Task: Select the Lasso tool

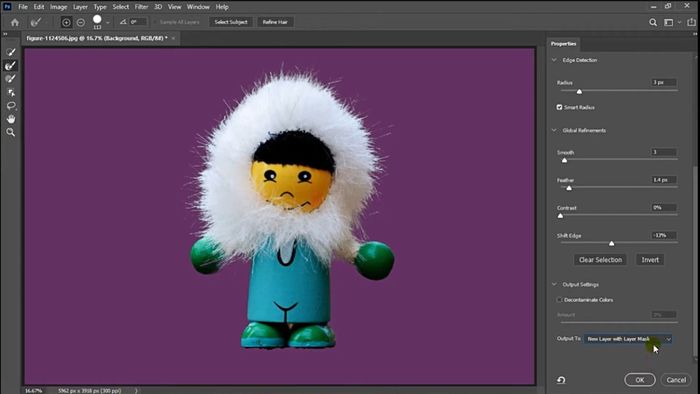Action: coord(11,106)
